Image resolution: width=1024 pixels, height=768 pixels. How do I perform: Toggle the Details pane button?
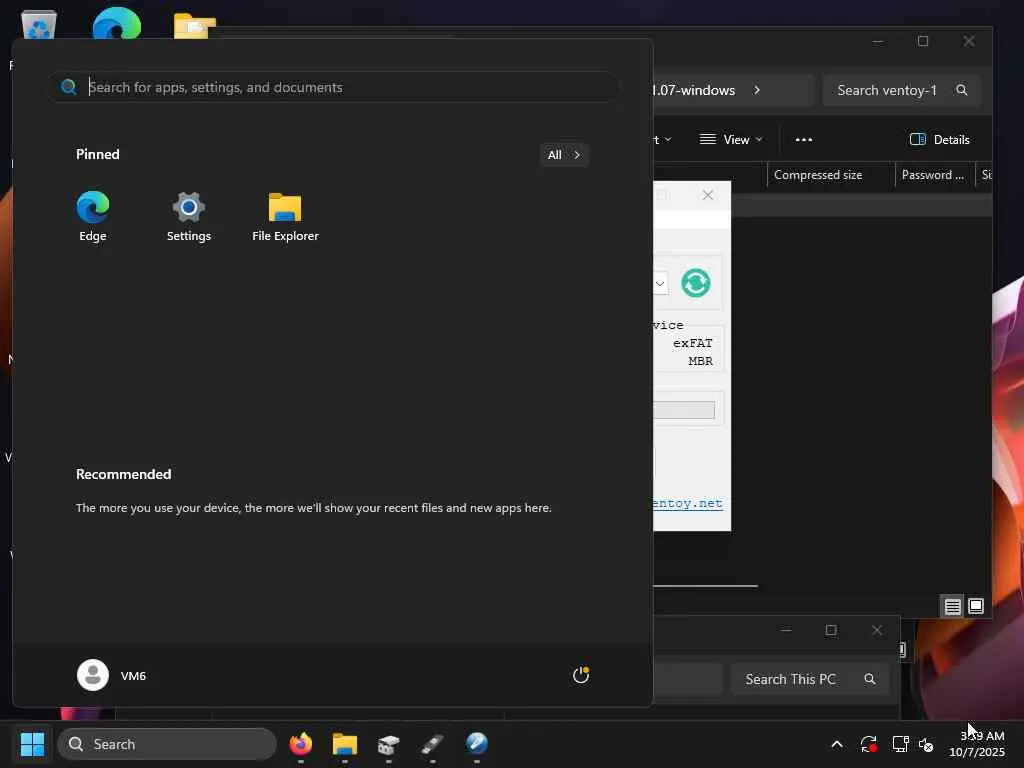tap(940, 140)
